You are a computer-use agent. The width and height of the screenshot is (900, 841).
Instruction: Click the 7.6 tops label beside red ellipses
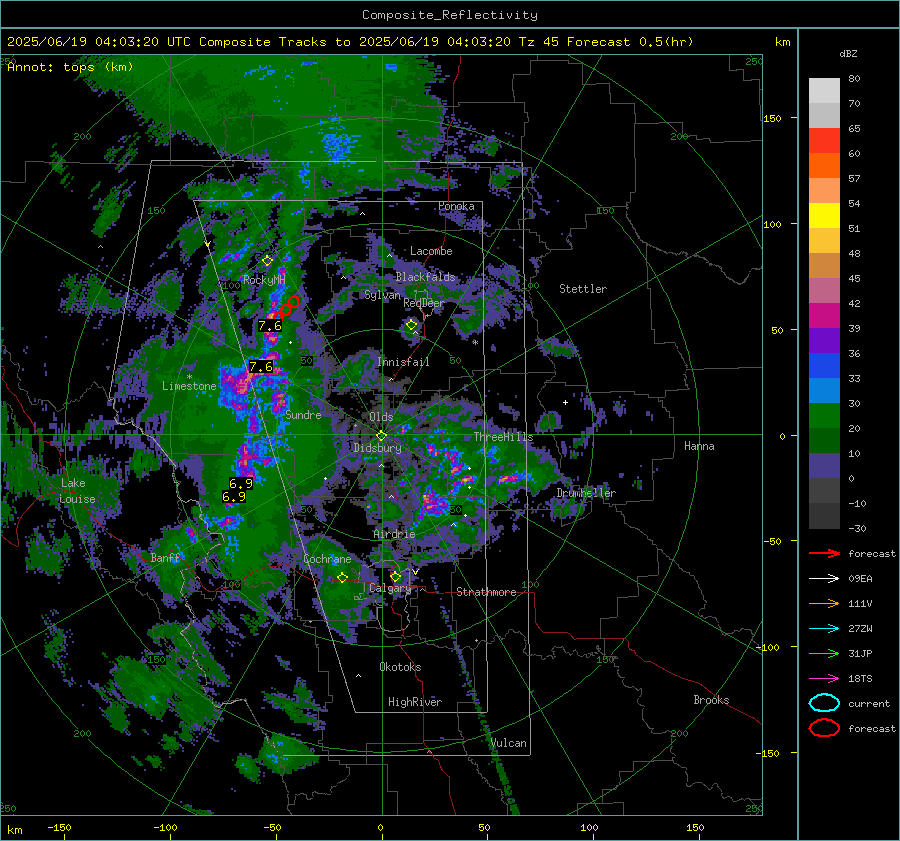(270, 325)
